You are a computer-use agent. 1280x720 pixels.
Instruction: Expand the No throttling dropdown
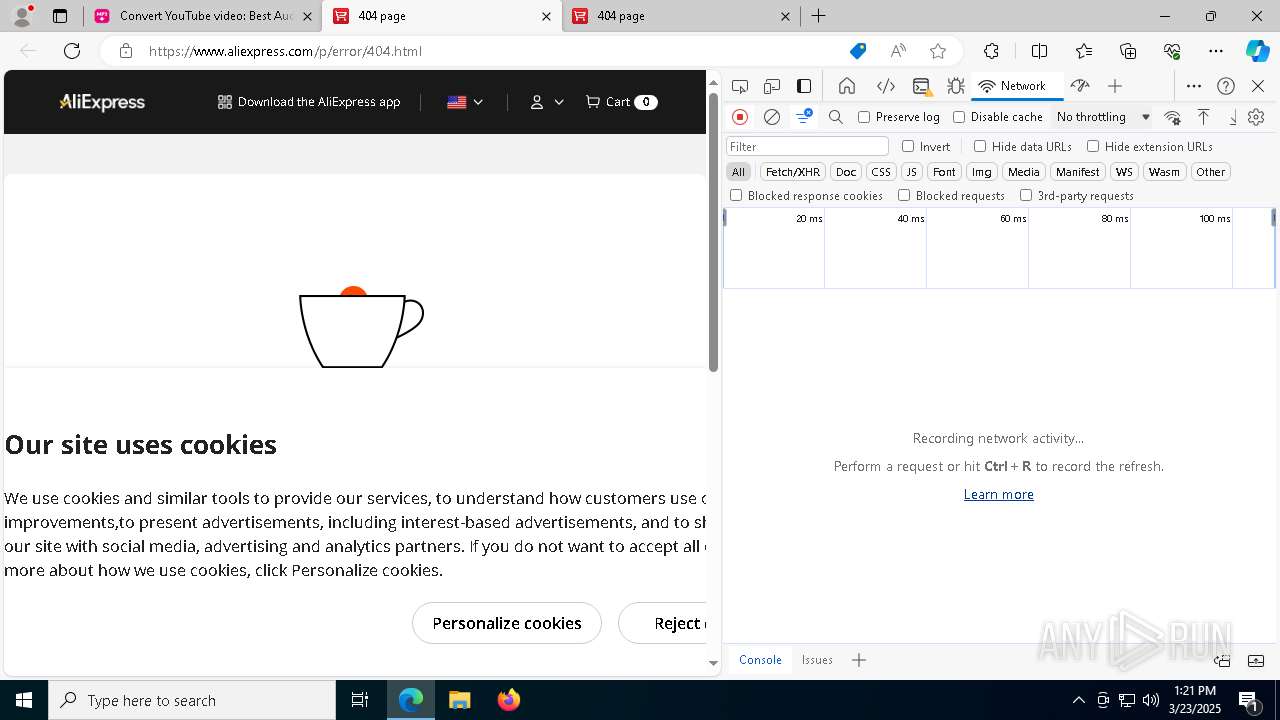(x=1103, y=117)
